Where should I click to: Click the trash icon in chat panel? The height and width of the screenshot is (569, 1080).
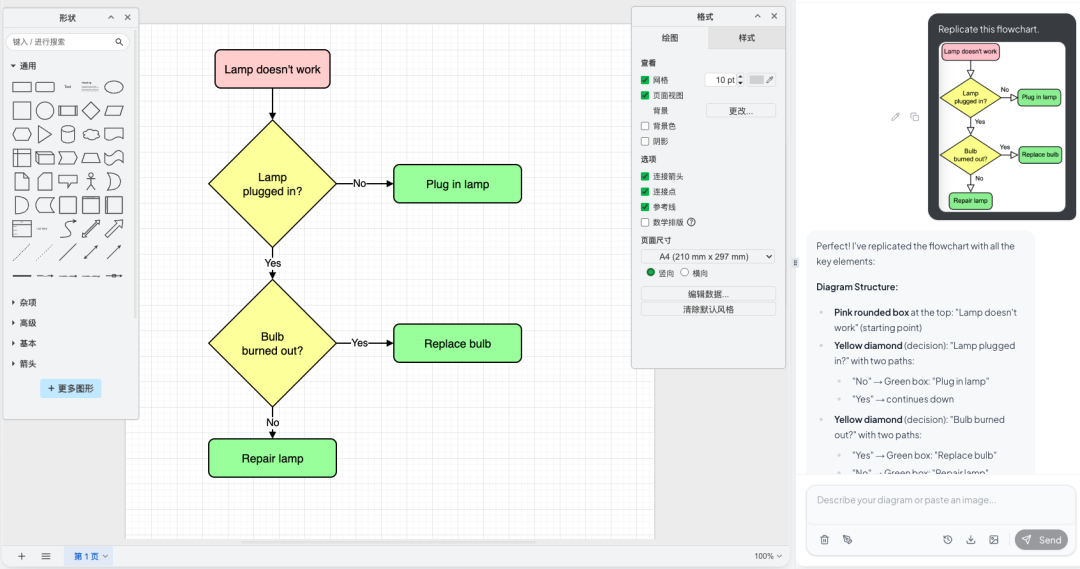[x=824, y=539]
